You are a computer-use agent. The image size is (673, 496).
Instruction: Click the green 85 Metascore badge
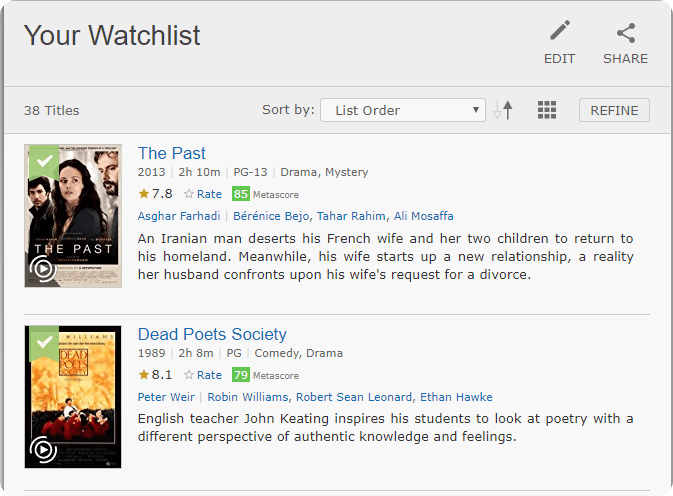pyautogui.click(x=240, y=194)
